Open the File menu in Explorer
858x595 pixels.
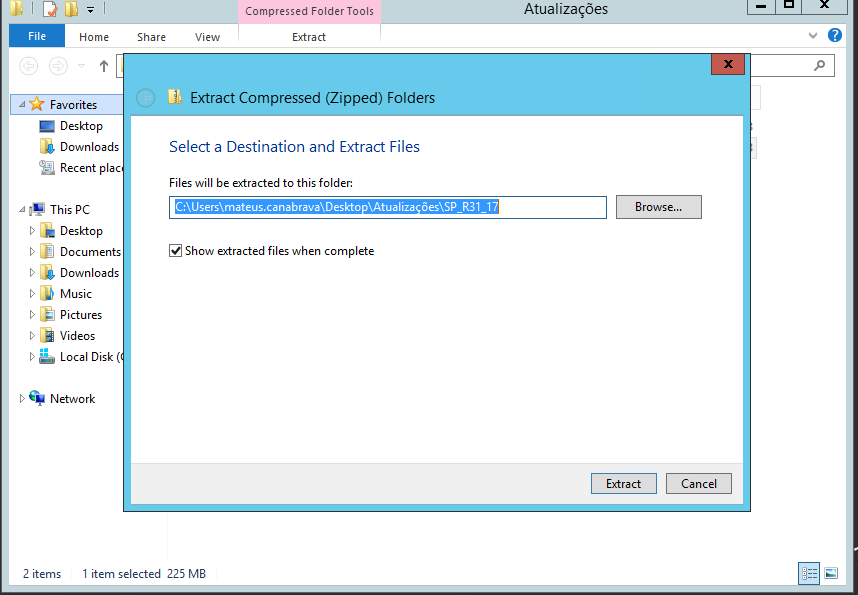(37, 36)
